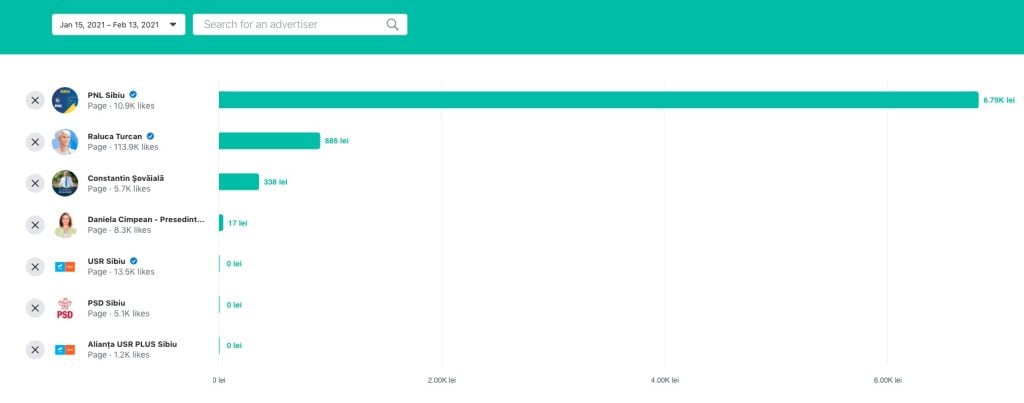The width and height of the screenshot is (1024, 403).
Task: Click the Page · 5.1K likes text
Action: (118, 314)
